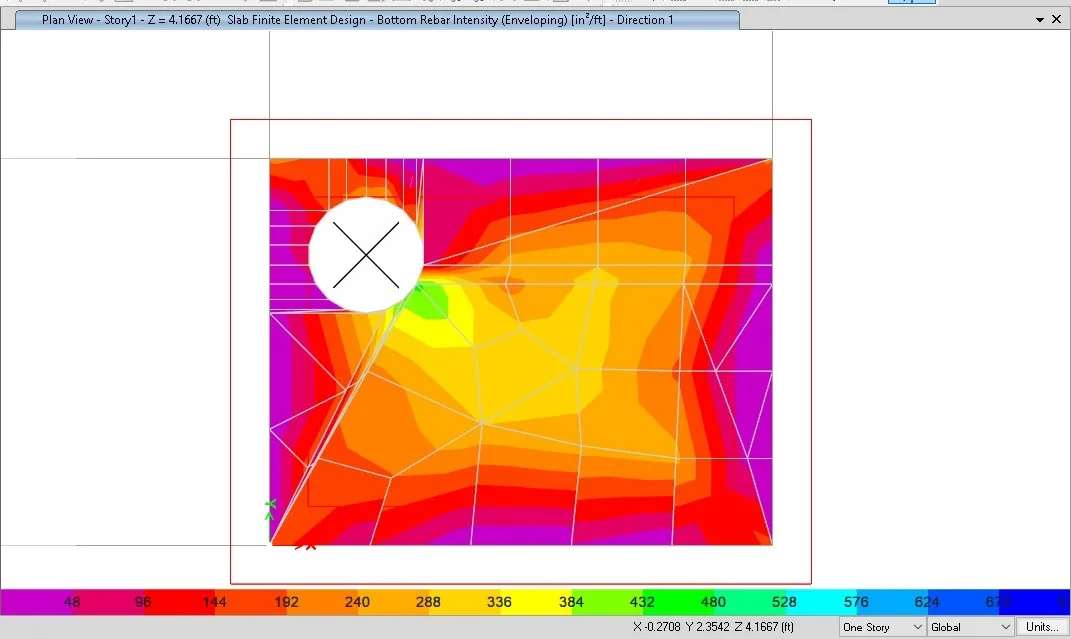Click legend value 432
The width and height of the screenshot is (1071, 639).
pyautogui.click(x=642, y=602)
